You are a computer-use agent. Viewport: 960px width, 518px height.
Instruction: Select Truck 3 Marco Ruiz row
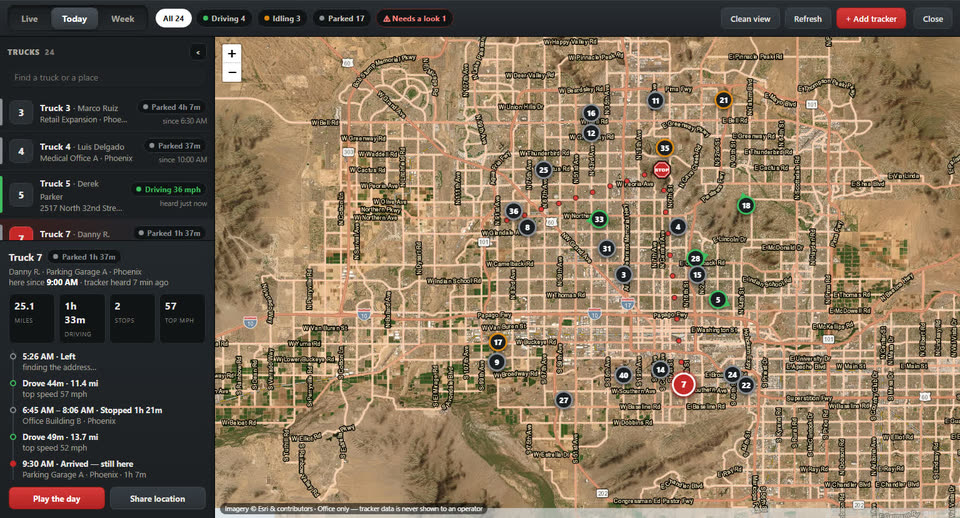pos(107,113)
